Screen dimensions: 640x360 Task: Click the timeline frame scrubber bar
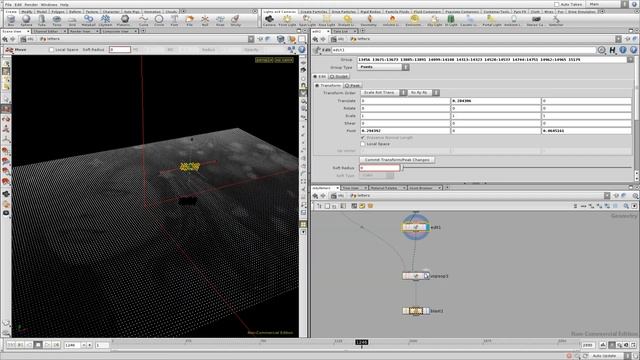(x=345, y=345)
